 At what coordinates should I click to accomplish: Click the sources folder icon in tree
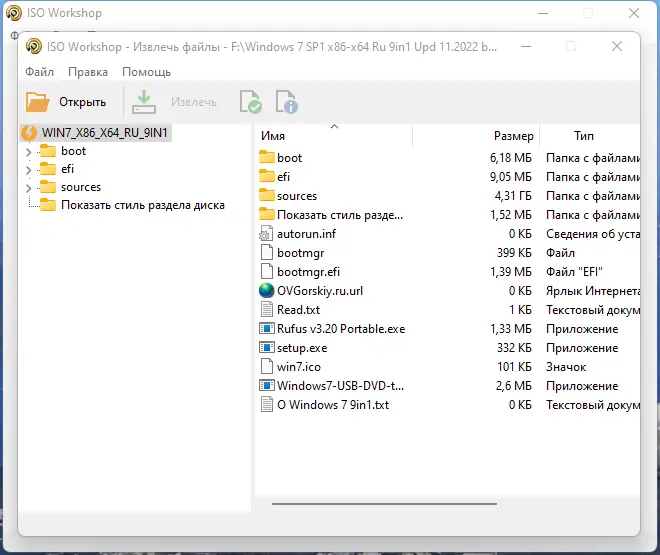coord(48,187)
